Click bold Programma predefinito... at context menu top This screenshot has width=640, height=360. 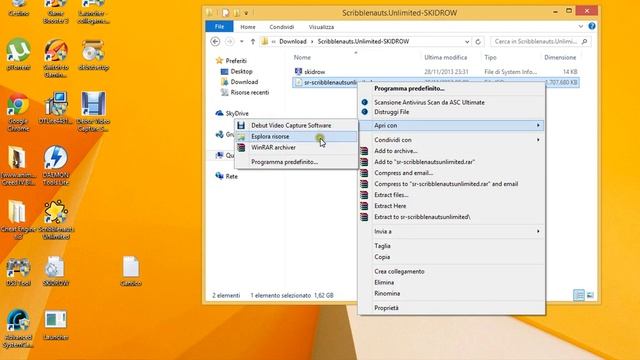[409, 88]
